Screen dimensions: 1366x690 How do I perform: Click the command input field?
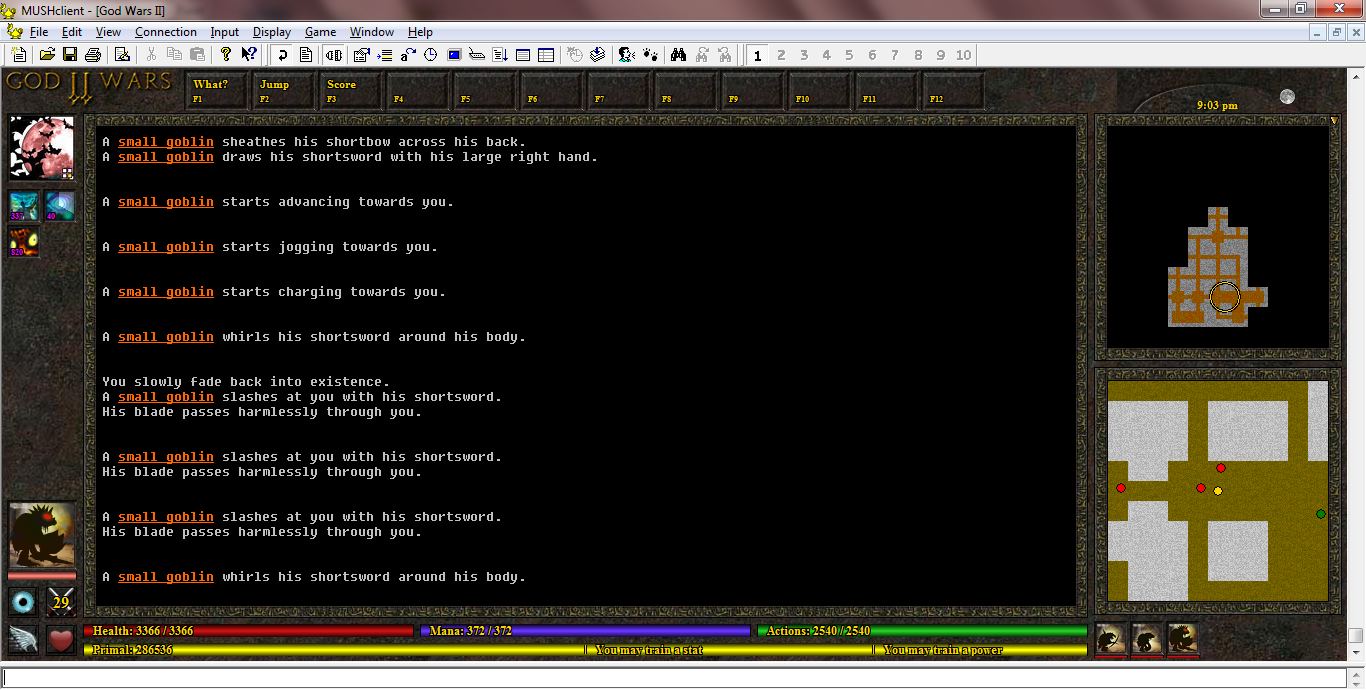pyautogui.click(x=674, y=677)
